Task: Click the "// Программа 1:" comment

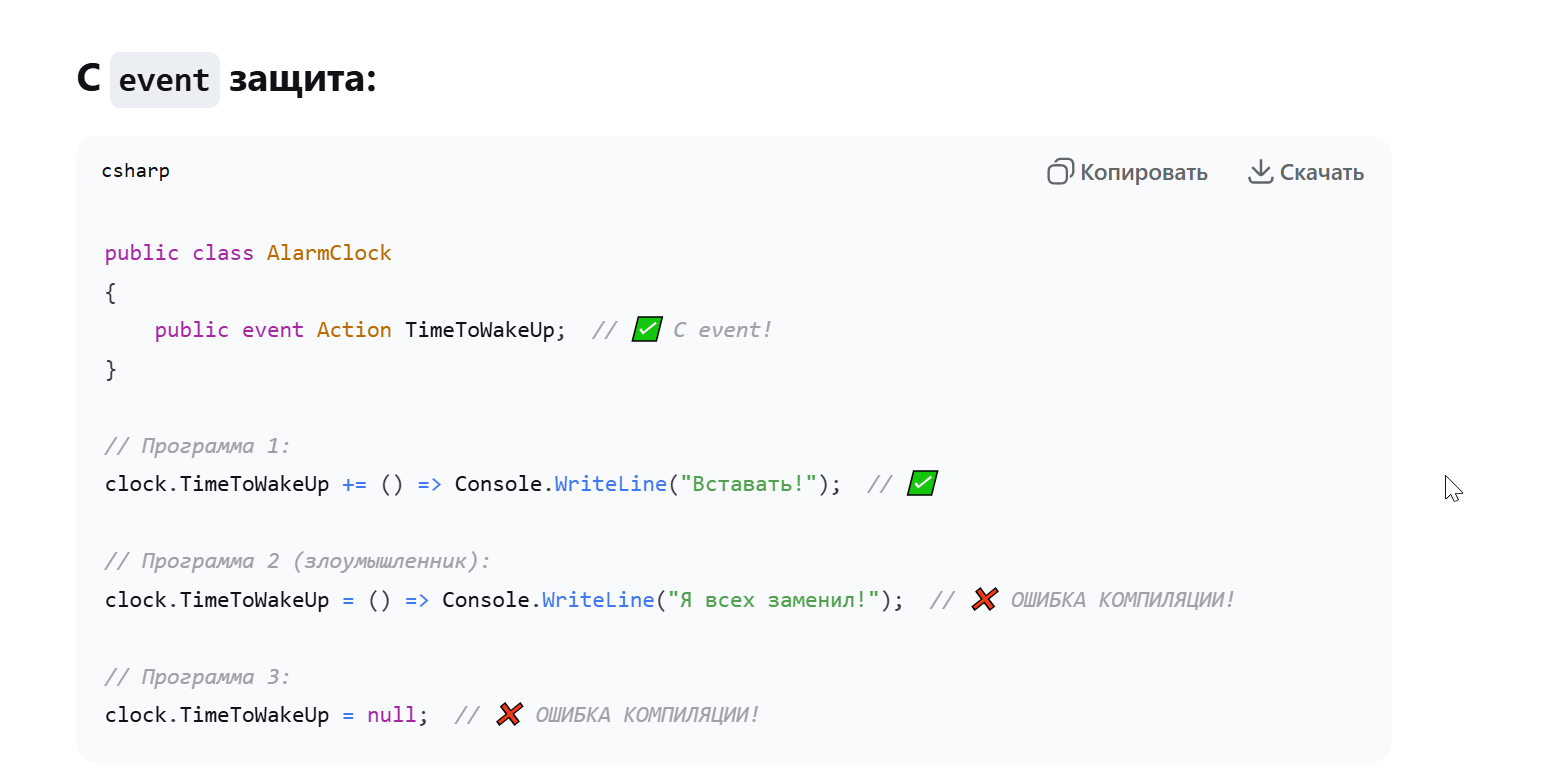Action: click(x=197, y=446)
